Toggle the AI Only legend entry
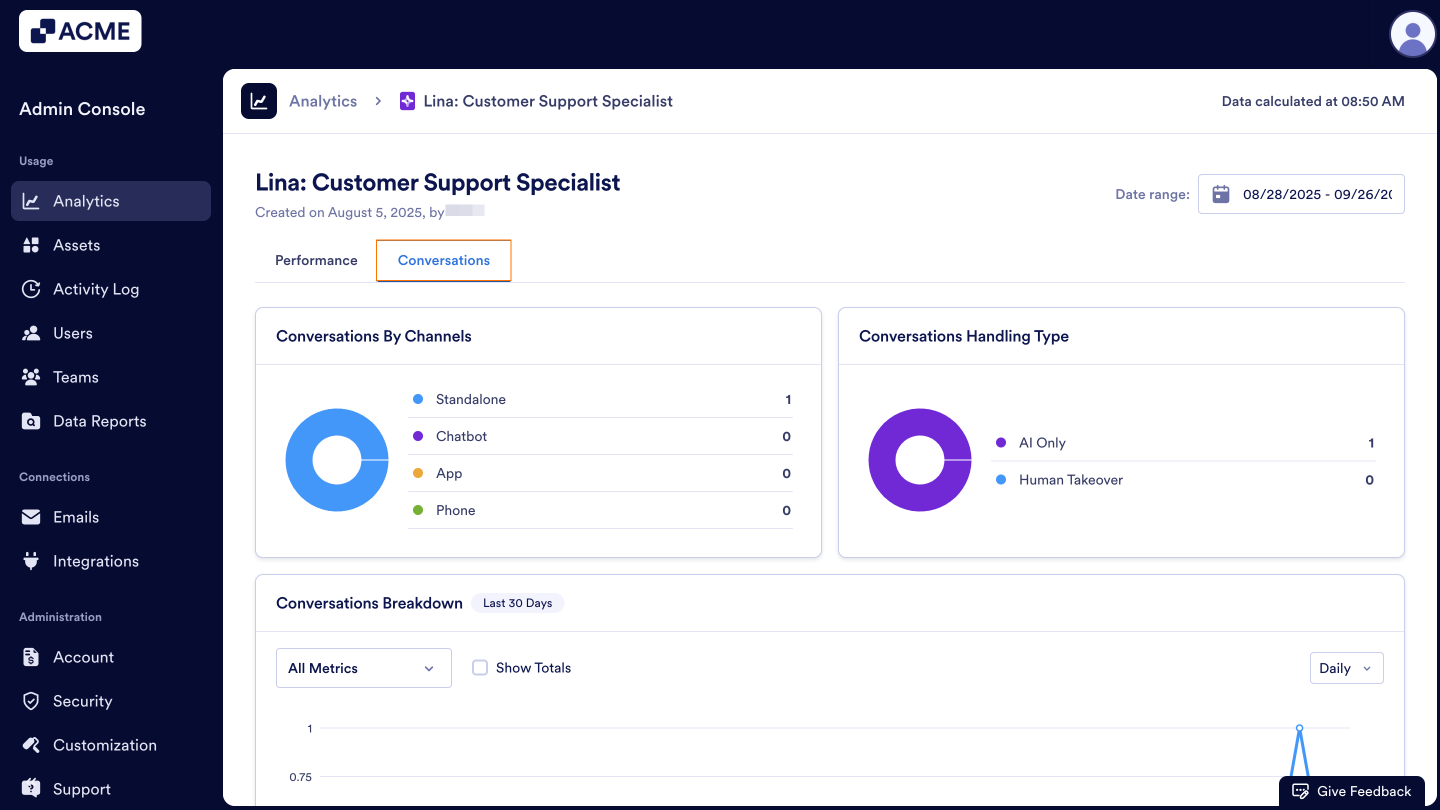Screen dimensions: 1440x810 (x=1043, y=443)
